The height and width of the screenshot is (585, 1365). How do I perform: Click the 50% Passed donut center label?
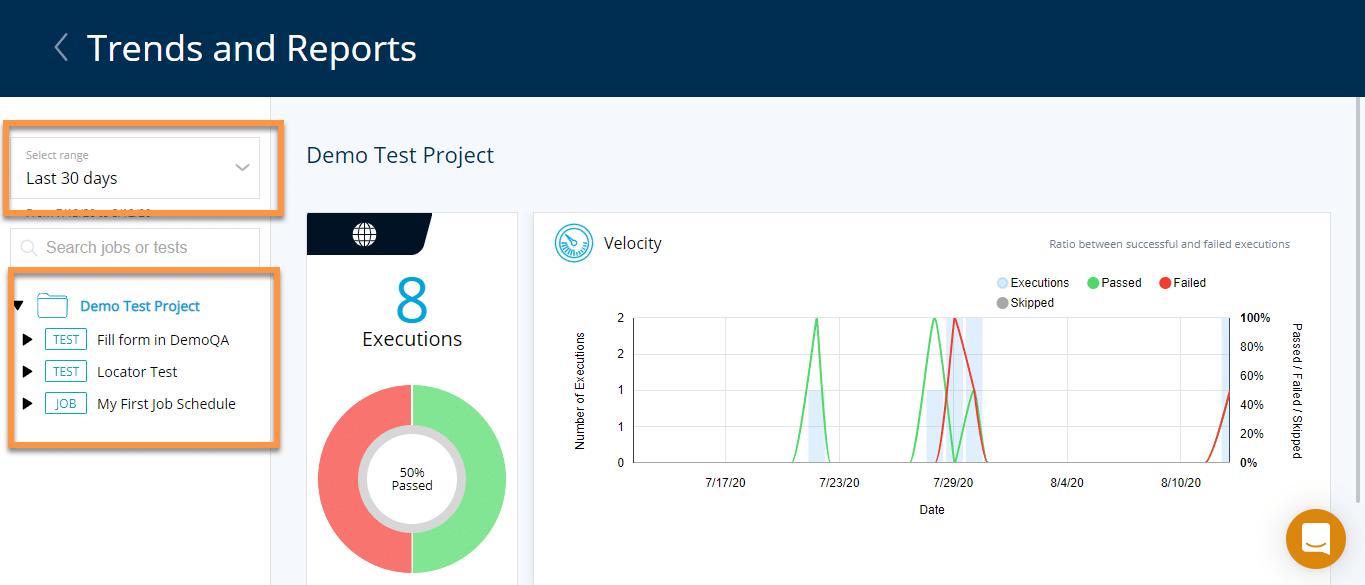412,479
